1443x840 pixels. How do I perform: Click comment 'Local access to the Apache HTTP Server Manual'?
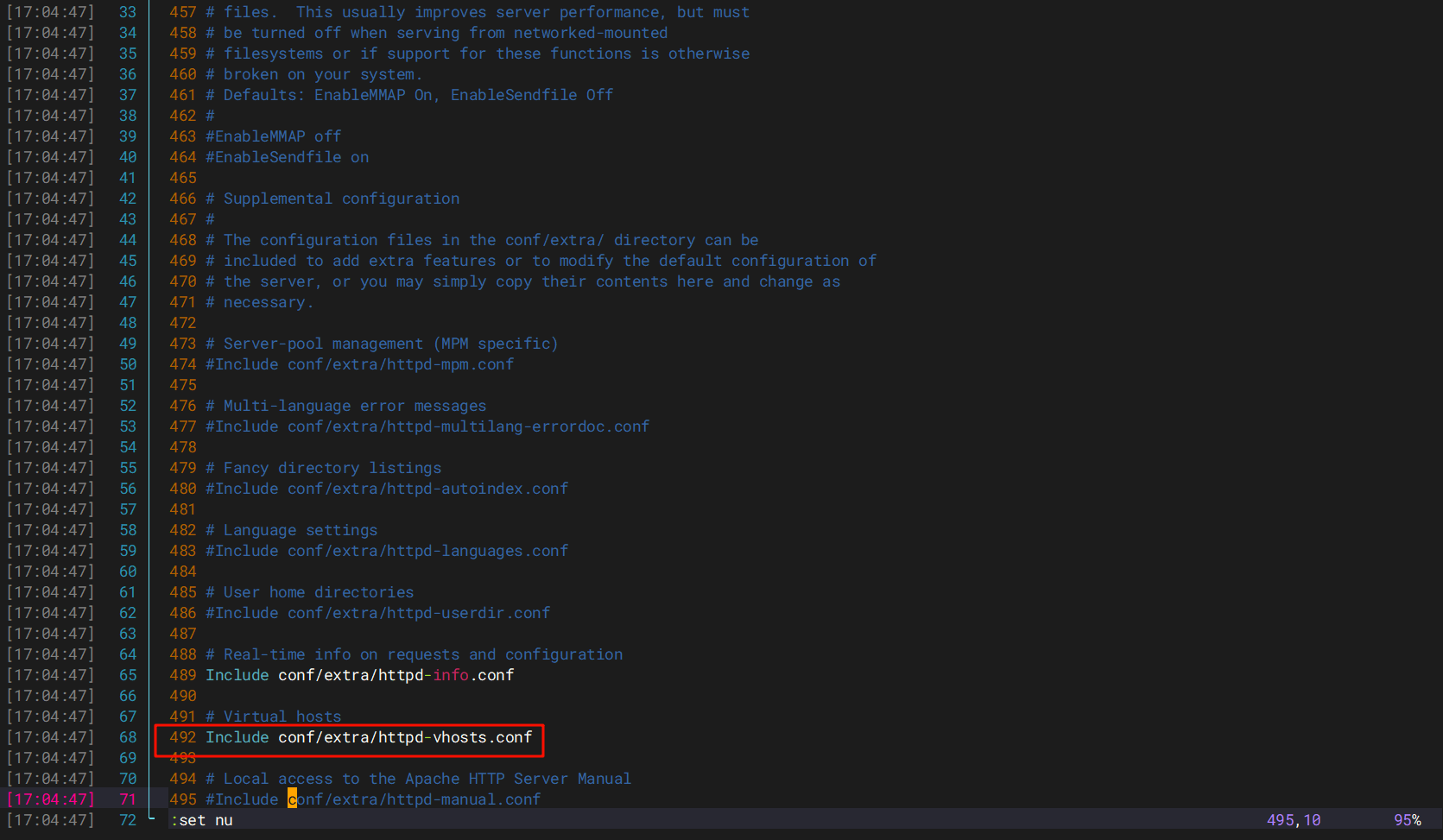(x=419, y=779)
